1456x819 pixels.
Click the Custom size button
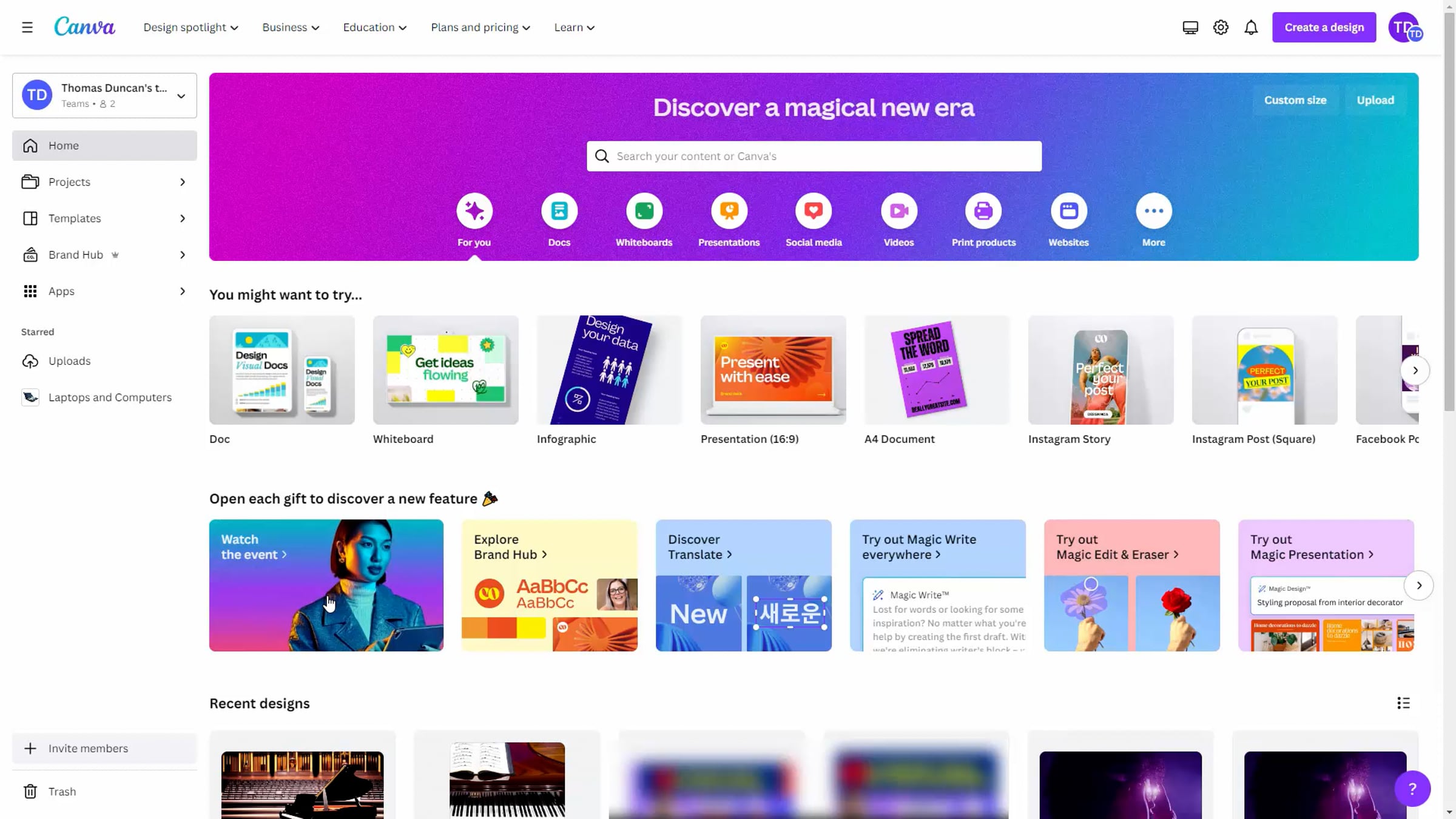(x=1295, y=100)
